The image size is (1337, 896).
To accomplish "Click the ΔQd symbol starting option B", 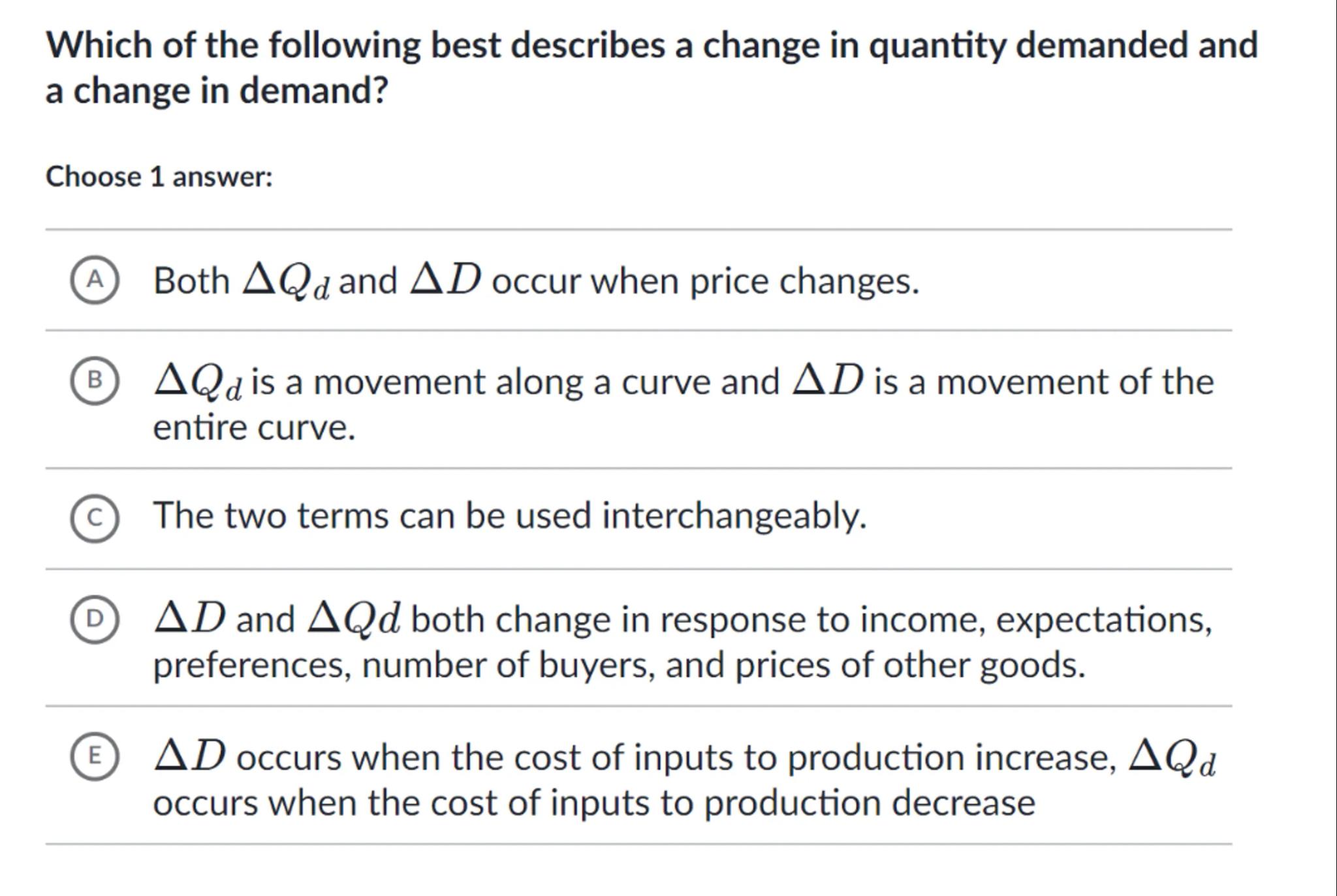I will click(x=198, y=382).
